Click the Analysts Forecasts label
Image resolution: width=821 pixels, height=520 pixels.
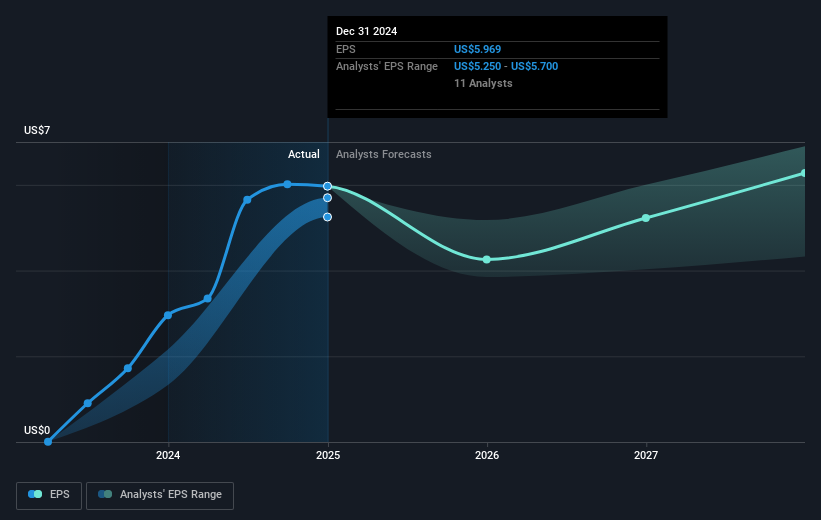(384, 154)
